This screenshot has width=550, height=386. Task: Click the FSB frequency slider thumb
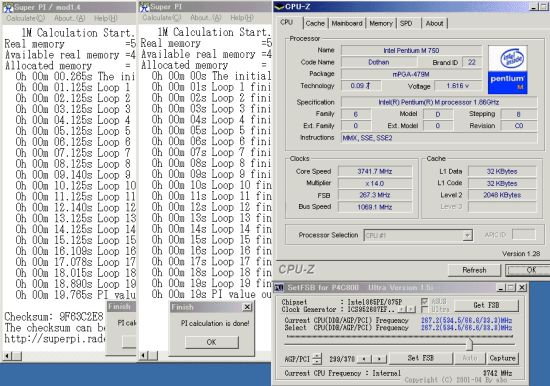point(469,344)
